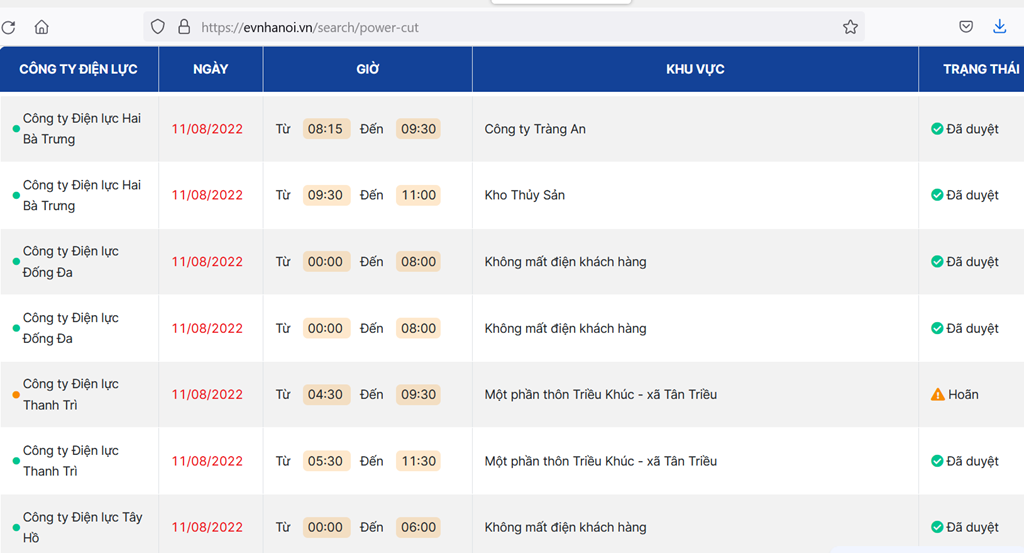
Task: Click the 06:00 end time badge
Action: tap(418, 527)
